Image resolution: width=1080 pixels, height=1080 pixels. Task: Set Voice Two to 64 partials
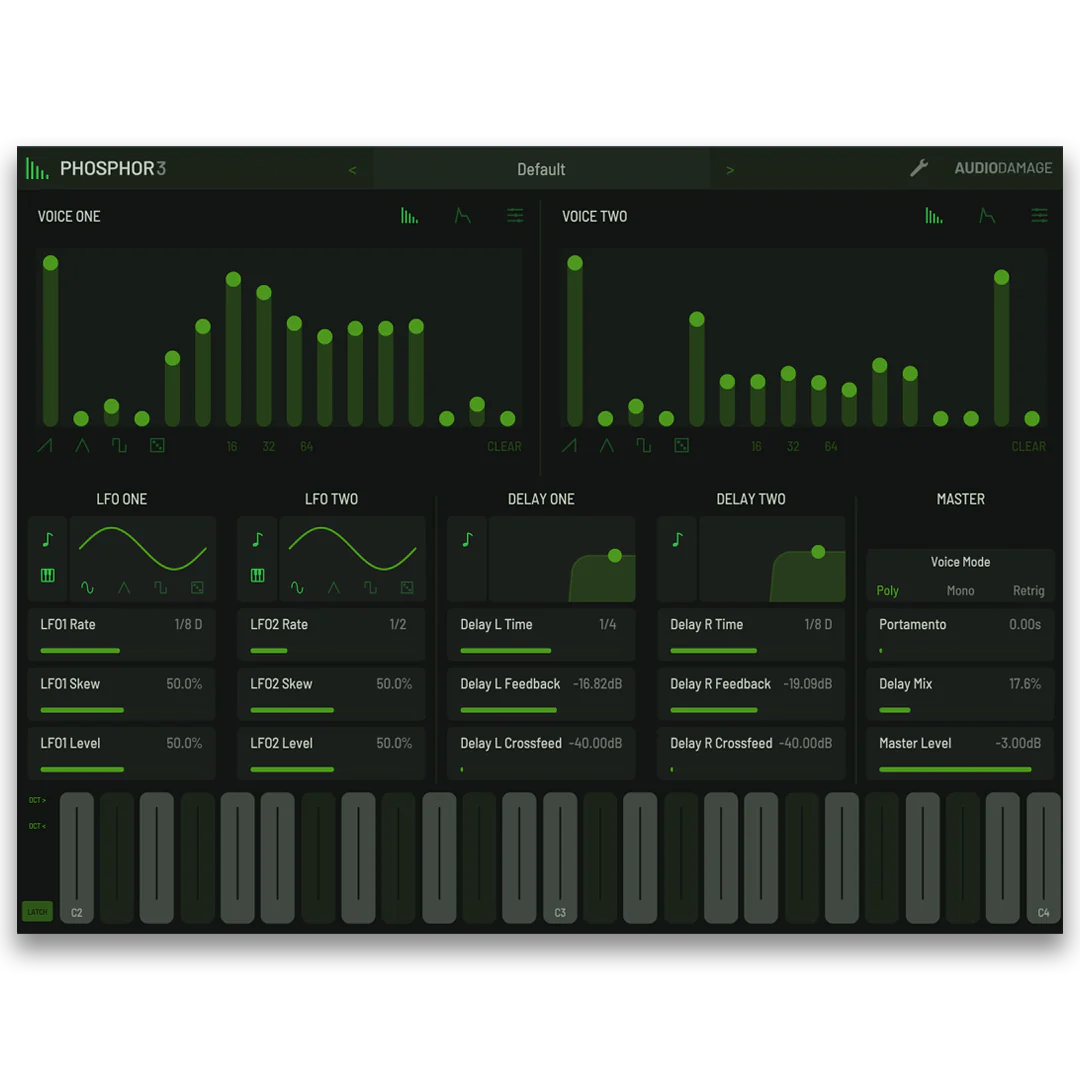pos(831,446)
